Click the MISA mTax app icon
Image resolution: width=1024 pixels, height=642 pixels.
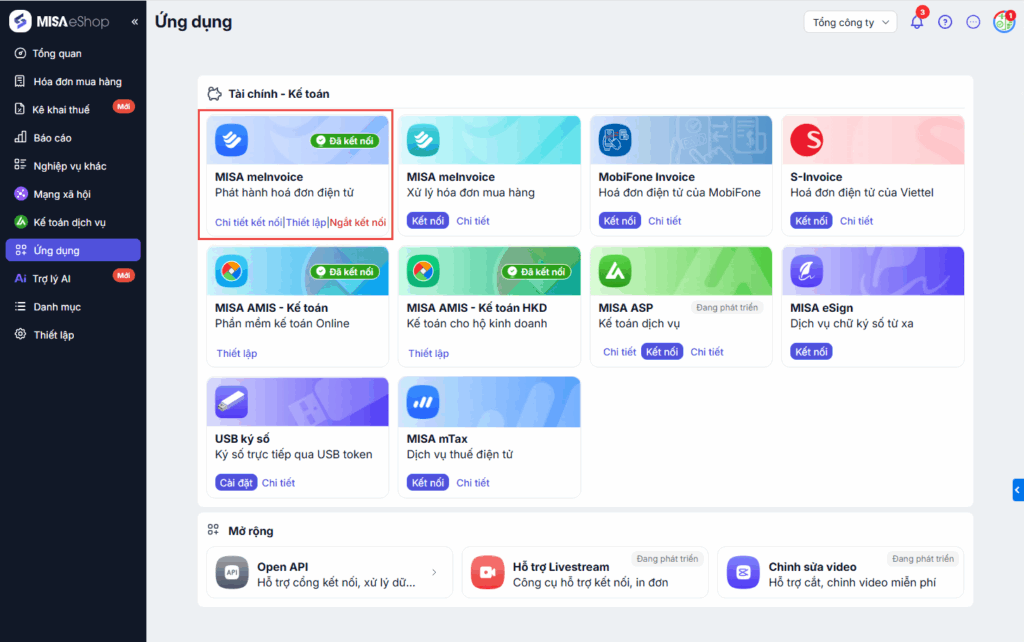[x=423, y=402]
